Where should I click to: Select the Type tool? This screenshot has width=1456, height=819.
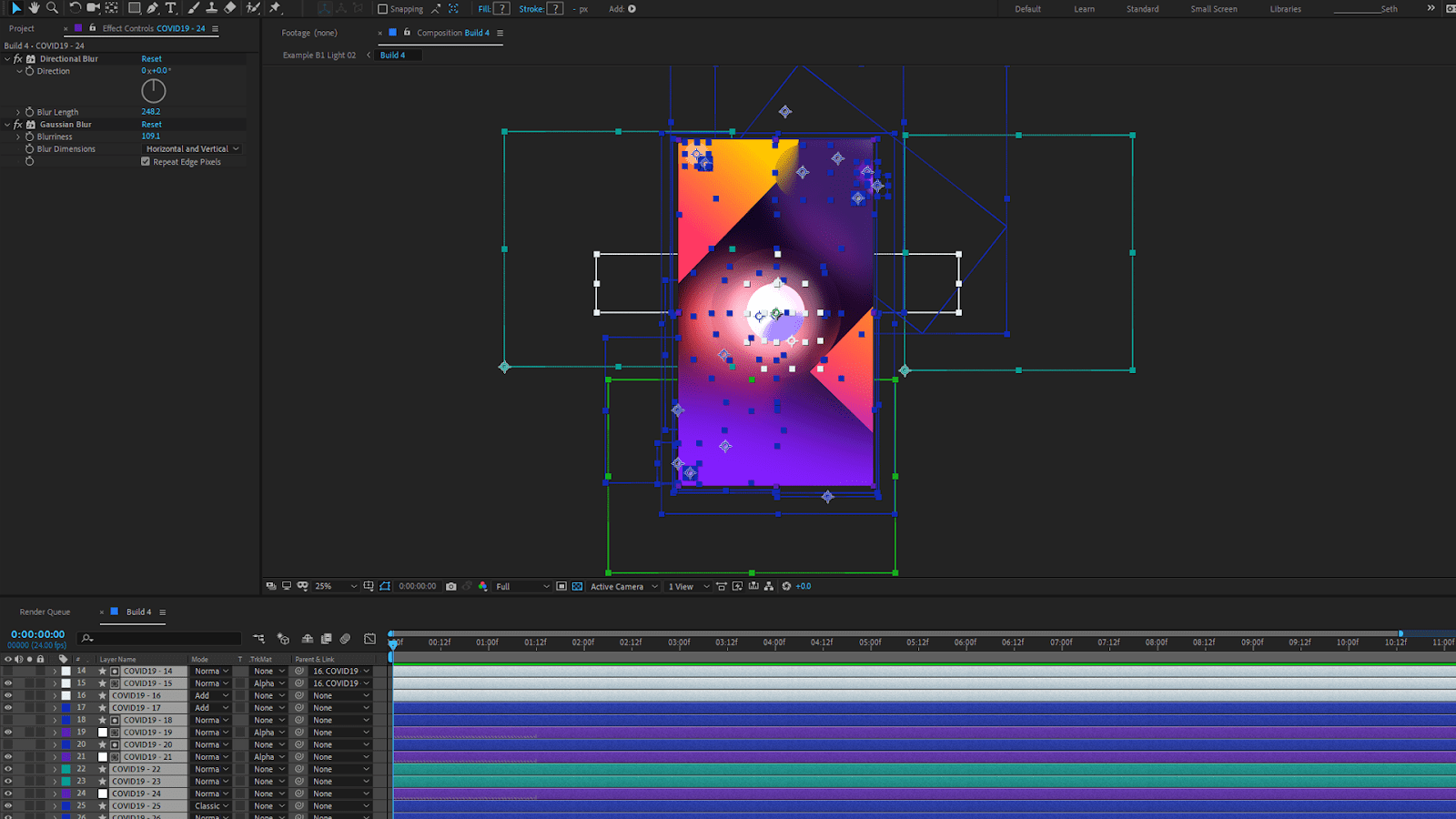(170, 8)
